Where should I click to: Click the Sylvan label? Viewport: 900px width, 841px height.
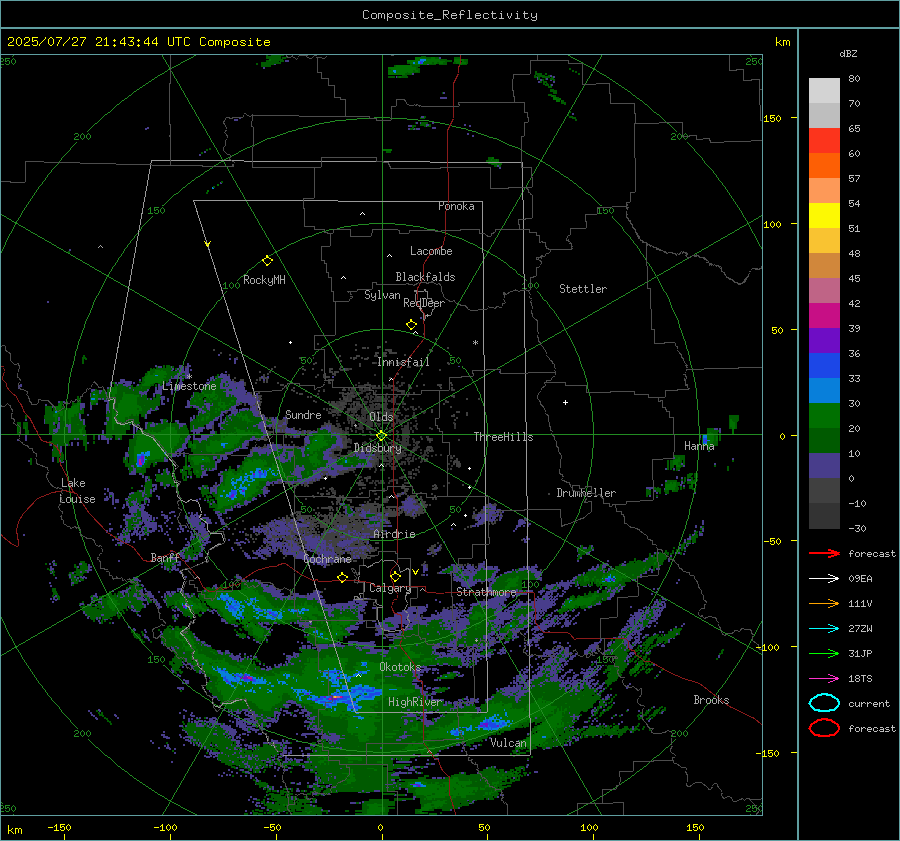(382, 295)
